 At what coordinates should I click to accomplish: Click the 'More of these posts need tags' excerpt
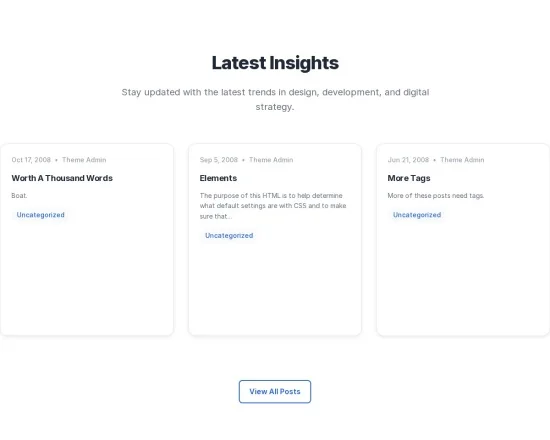pyautogui.click(x=436, y=195)
